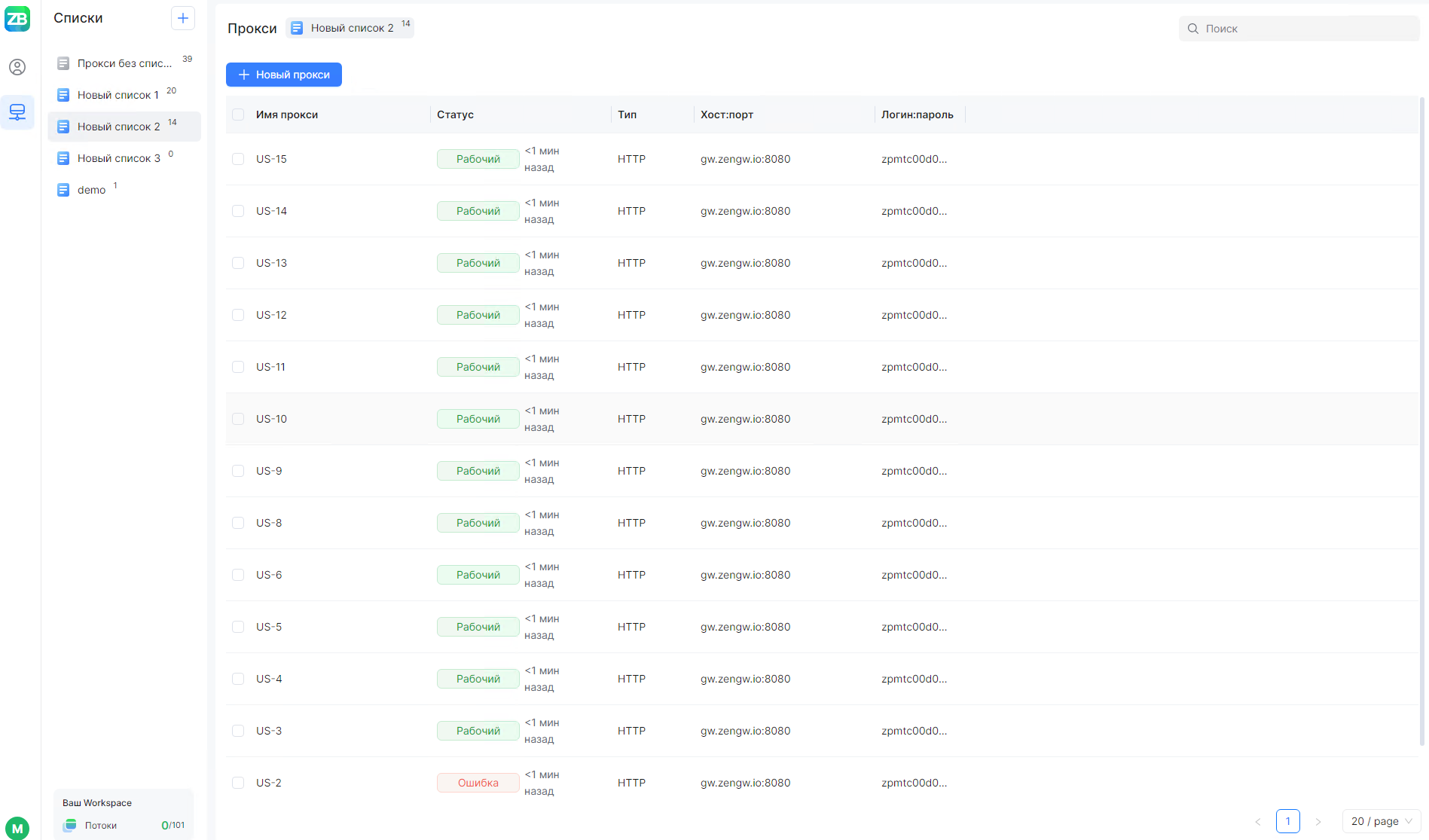Click the ZB logo icon
1429x840 pixels.
(x=17, y=19)
